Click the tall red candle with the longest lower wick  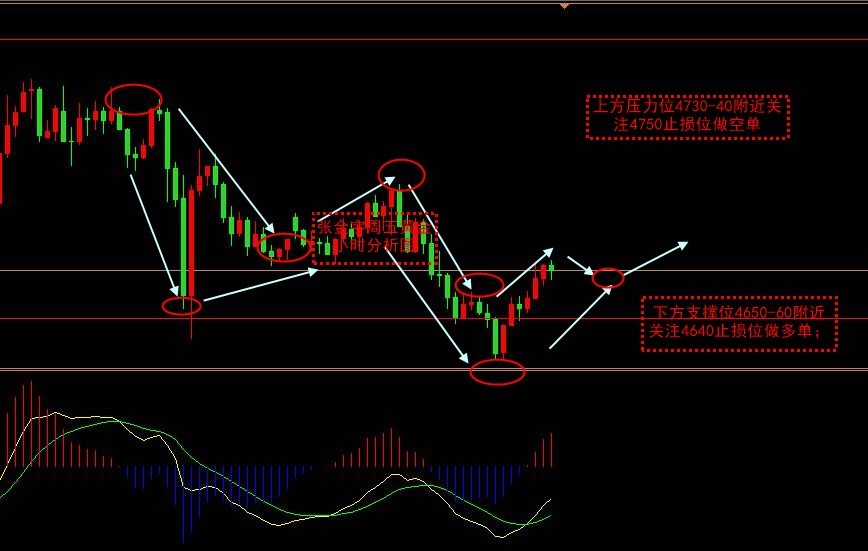[192, 263]
